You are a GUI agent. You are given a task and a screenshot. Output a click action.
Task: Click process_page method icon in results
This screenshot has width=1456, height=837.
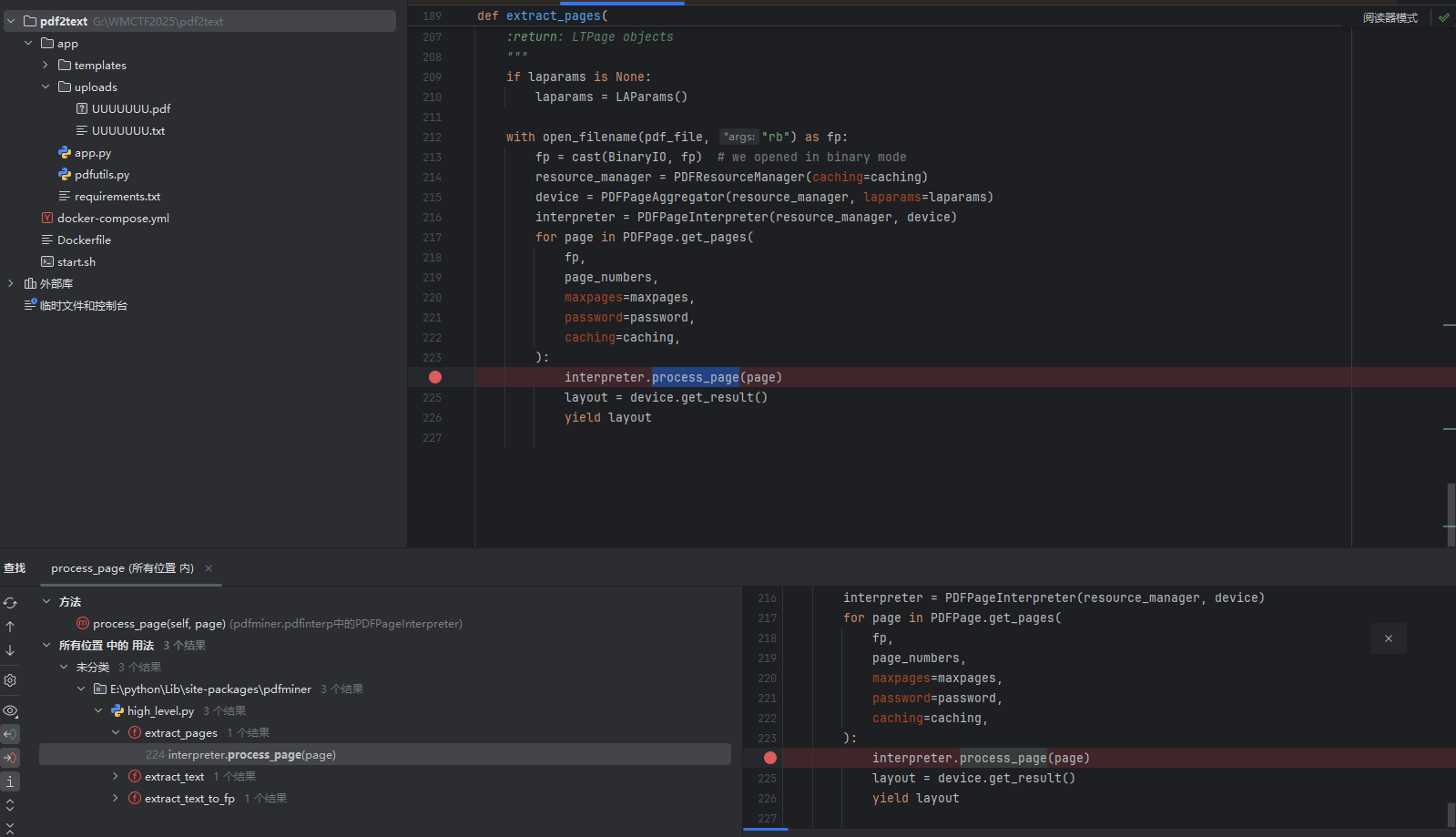pyautogui.click(x=83, y=623)
